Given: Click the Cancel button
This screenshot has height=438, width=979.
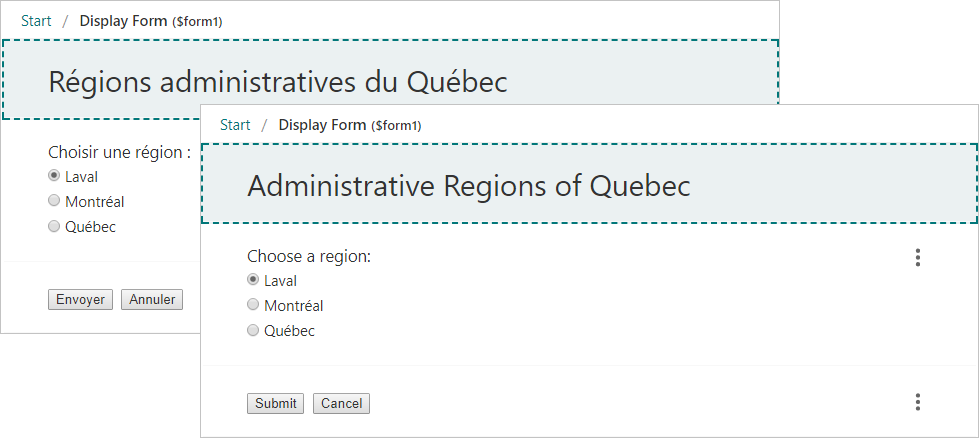Looking at the screenshot, I should [341, 403].
